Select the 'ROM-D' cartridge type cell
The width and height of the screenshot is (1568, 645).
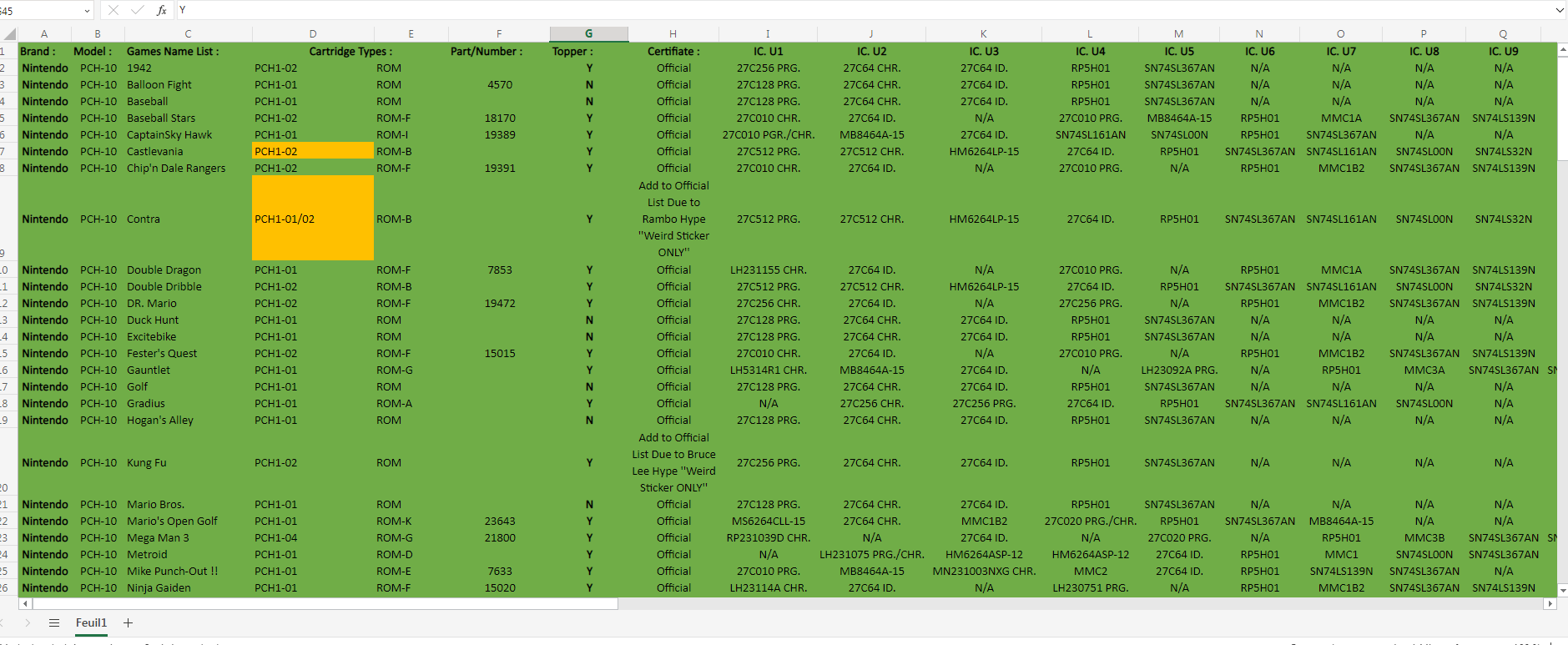tap(411, 554)
